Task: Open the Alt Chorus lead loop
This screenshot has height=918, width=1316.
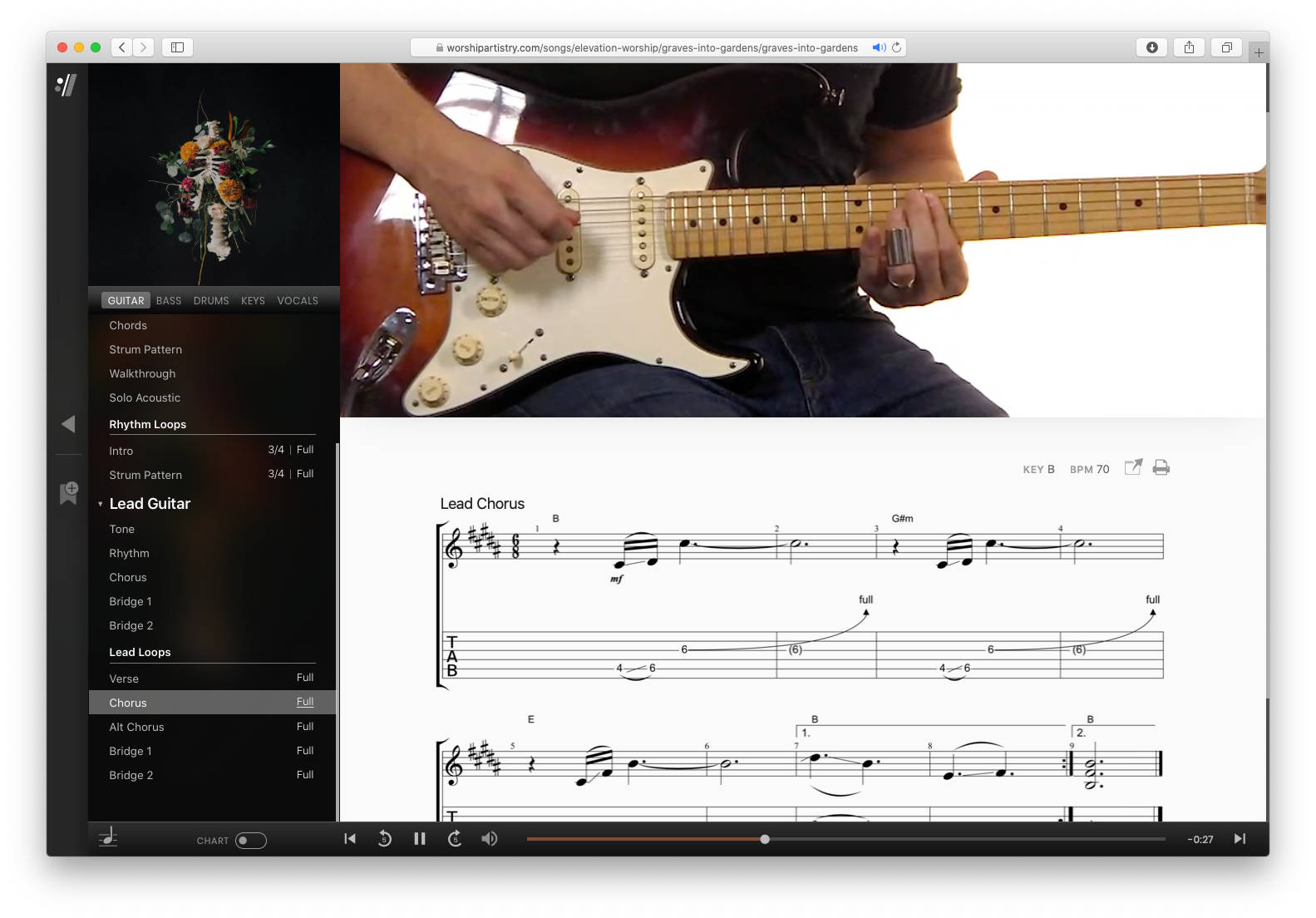Action: 137,727
